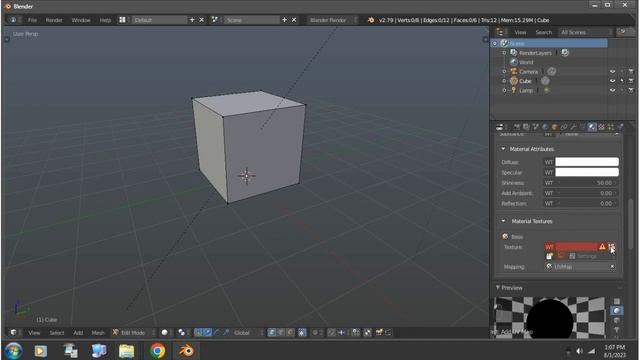Click the Camera object icon in outliner
Viewport: 640px width, 360px height.
(514, 71)
